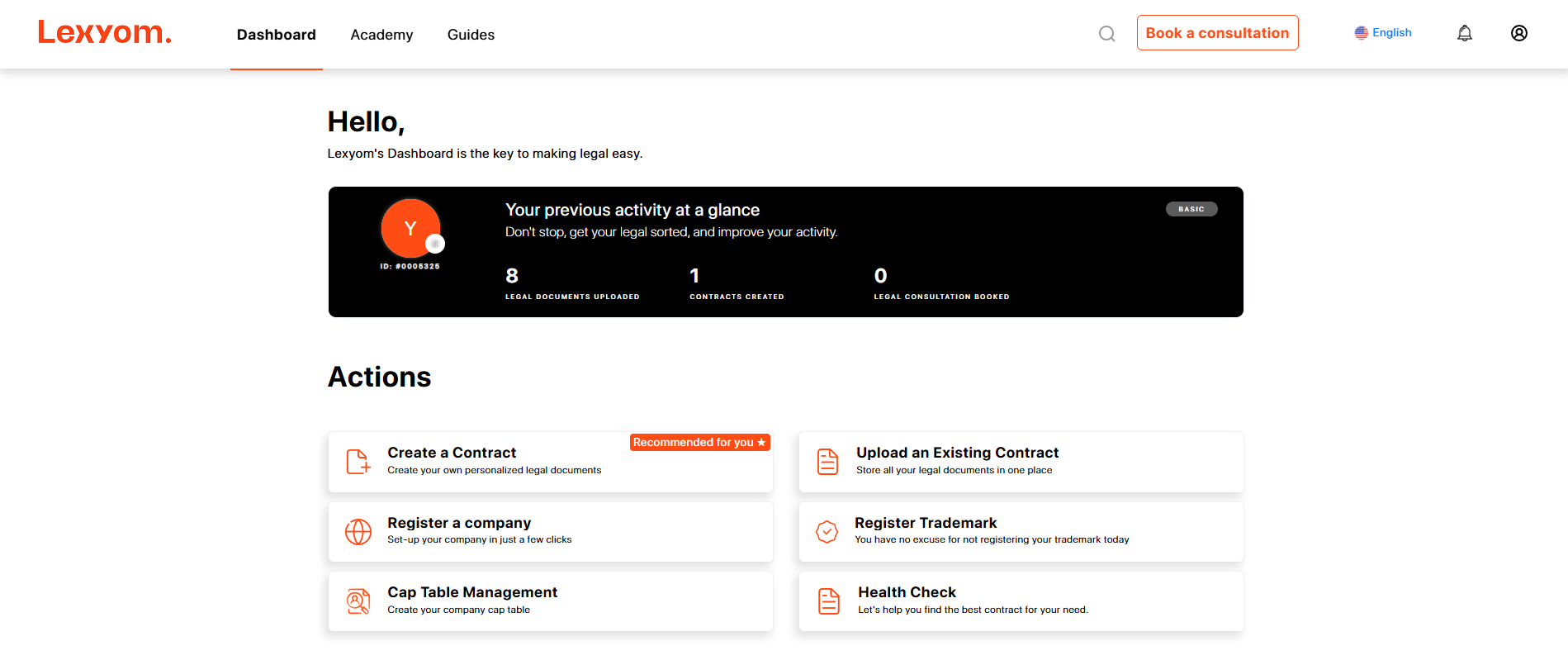The width and height of the screenshot is (1568, 660).
Task: Click the Health Check document icon
Action: tap(828, 601)
